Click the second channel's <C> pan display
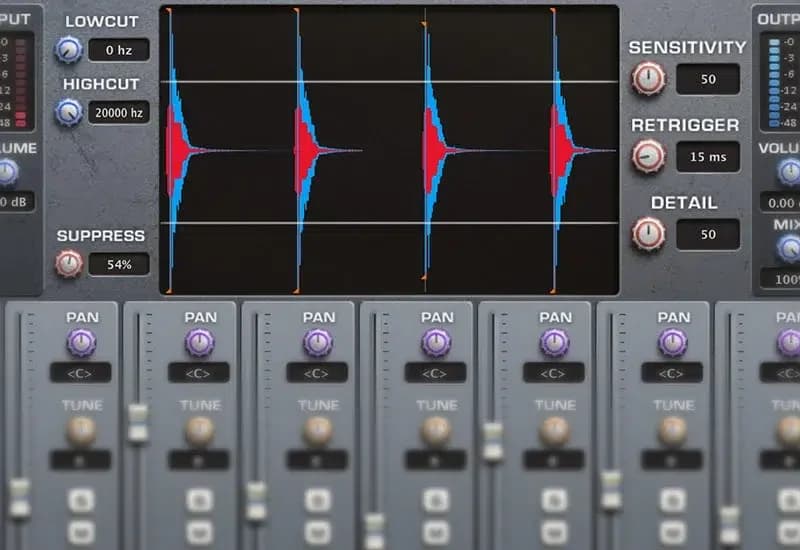800x550 pixels. pyautogui.click(x=200, y=373)
